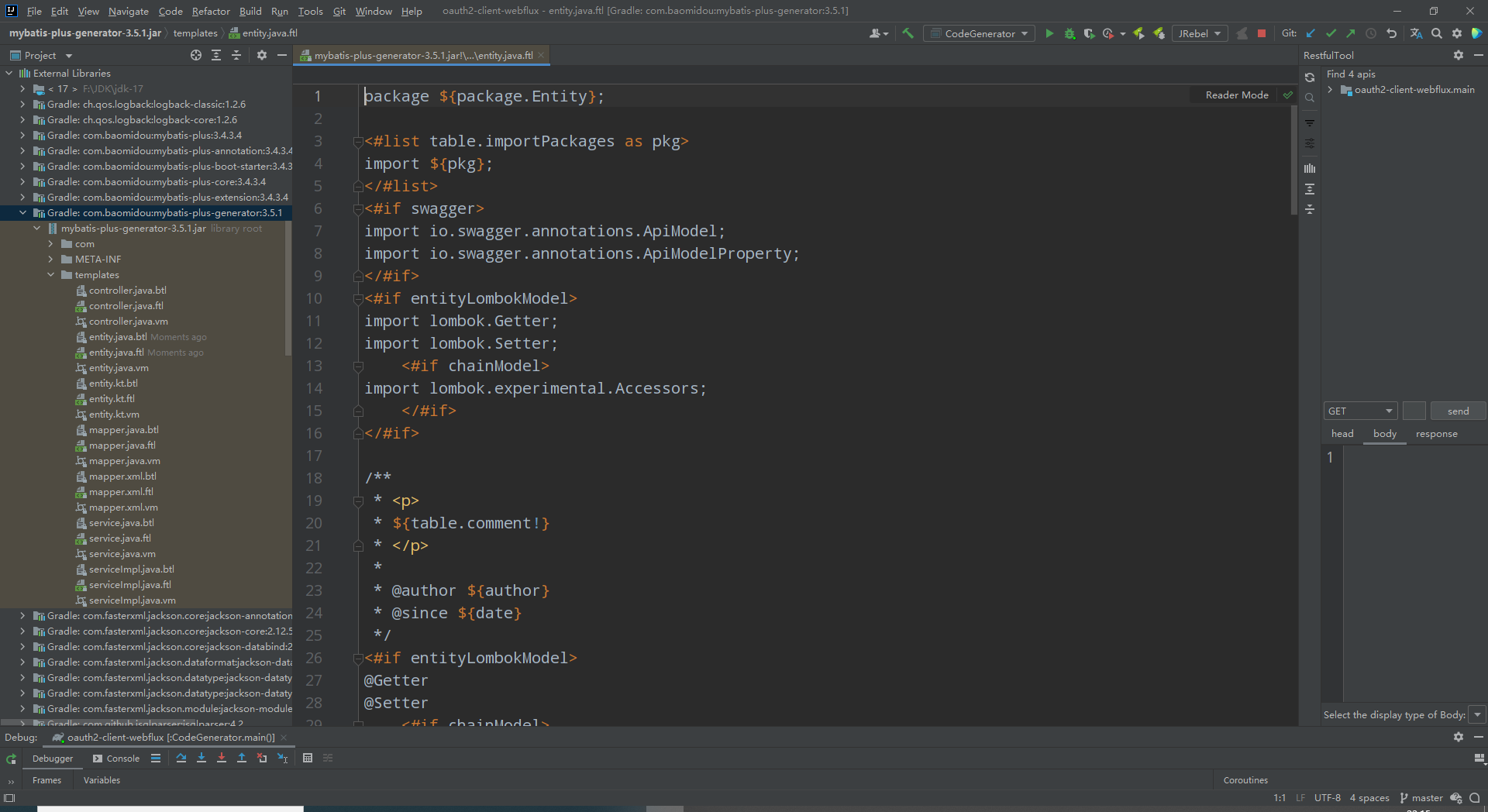Viewport: 1488px width, 812px height.
Task: Click Git Push green arrow
Action: click(1351, 33)
